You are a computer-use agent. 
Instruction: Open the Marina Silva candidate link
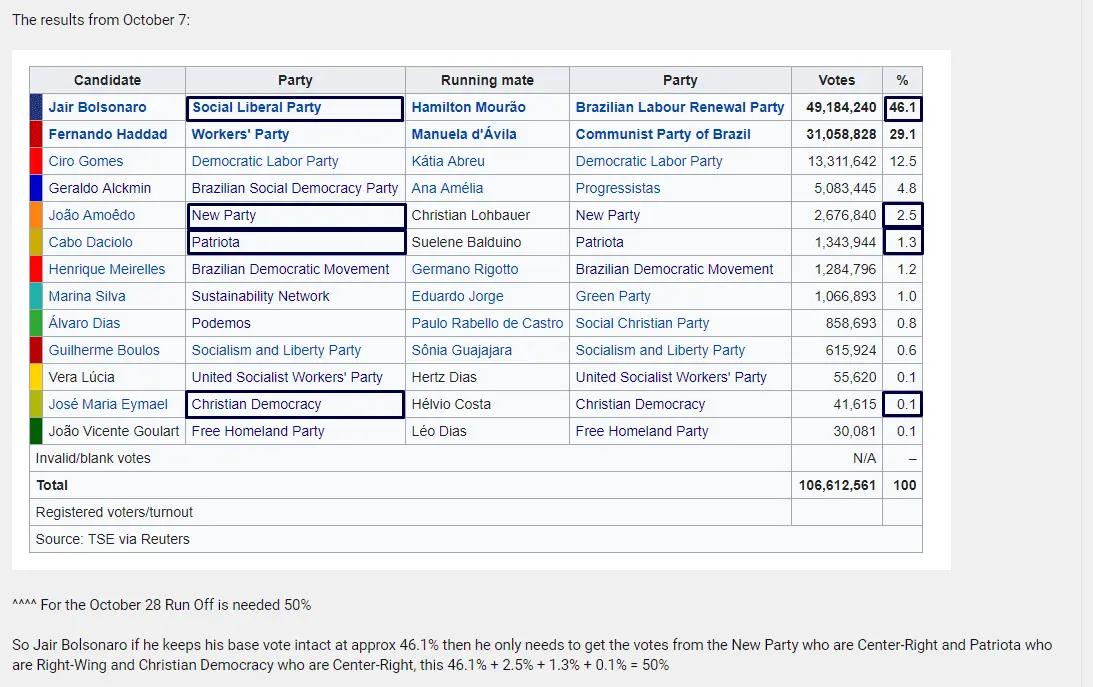87,296
